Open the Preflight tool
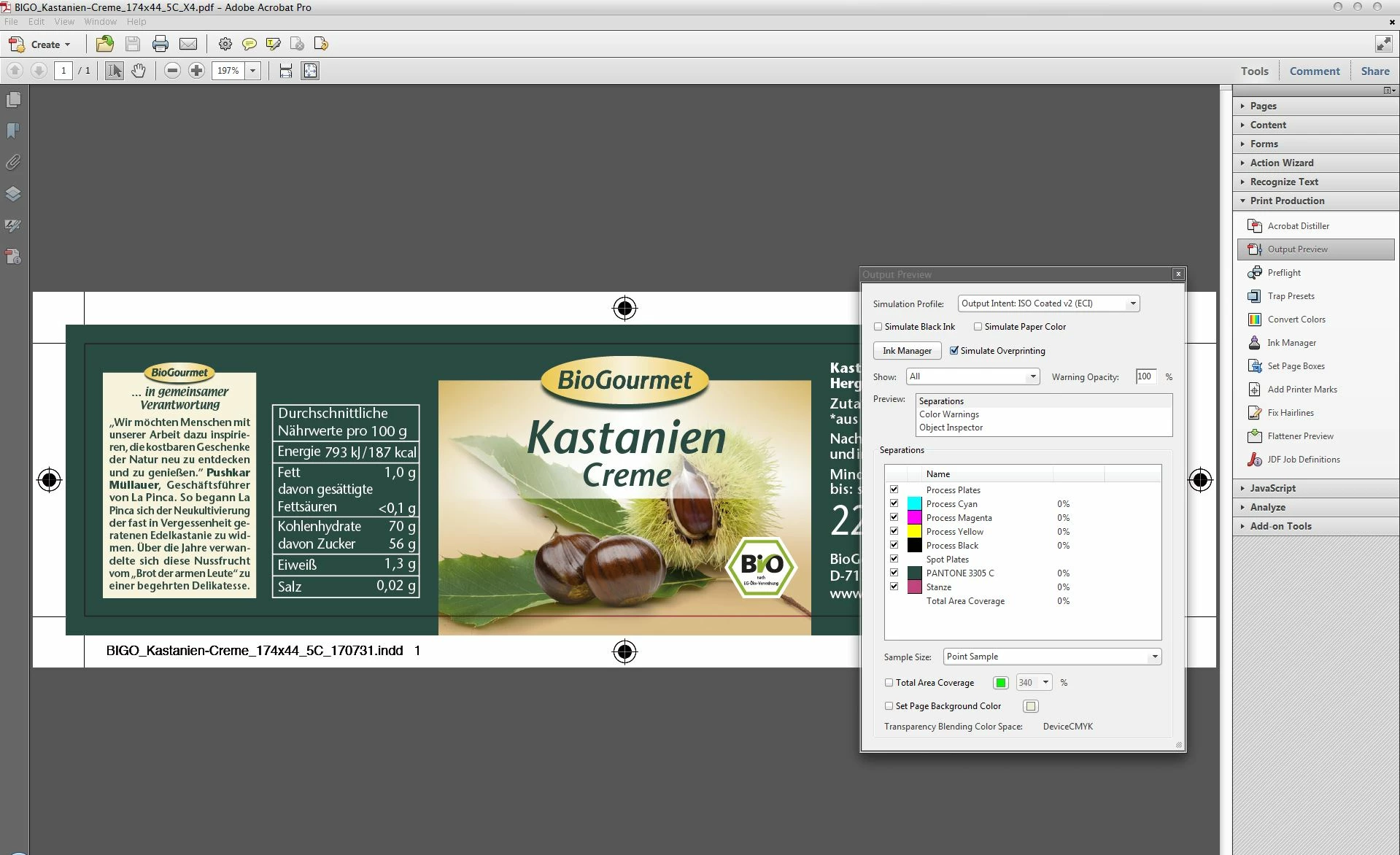Viewport: 1400px width, 855px height. point(1283,273)
